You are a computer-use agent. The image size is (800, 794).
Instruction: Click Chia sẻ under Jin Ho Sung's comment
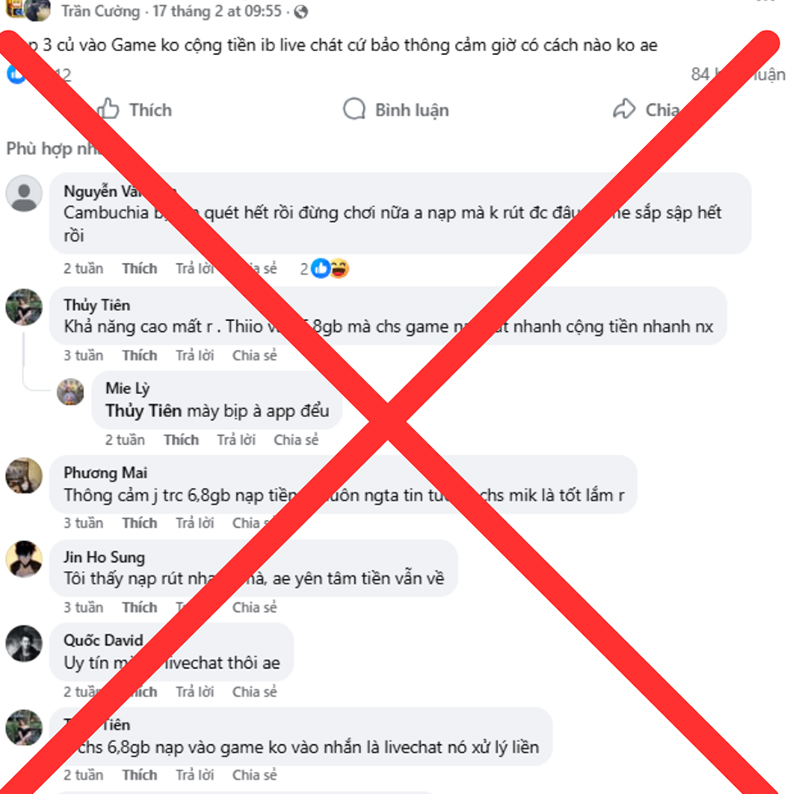255,607
